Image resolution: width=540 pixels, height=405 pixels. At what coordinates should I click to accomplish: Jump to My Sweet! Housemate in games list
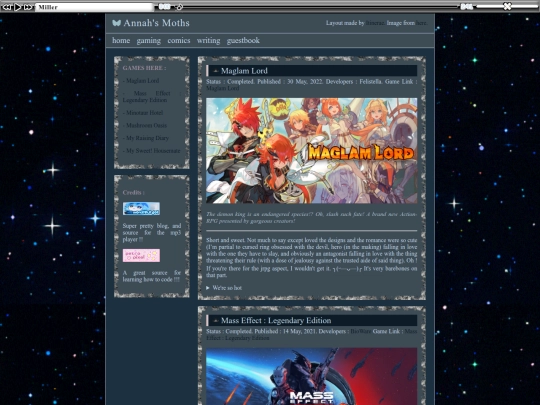click(152, 151)
